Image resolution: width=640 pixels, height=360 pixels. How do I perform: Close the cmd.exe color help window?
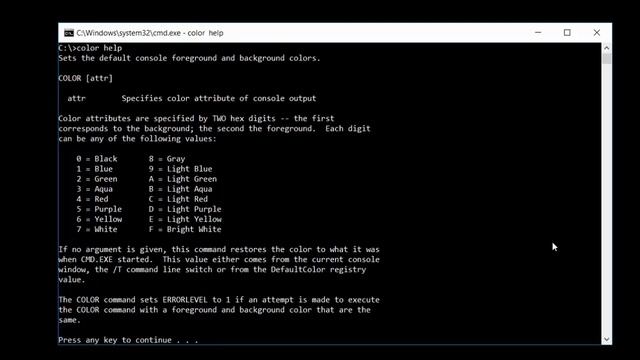(596, 33)
